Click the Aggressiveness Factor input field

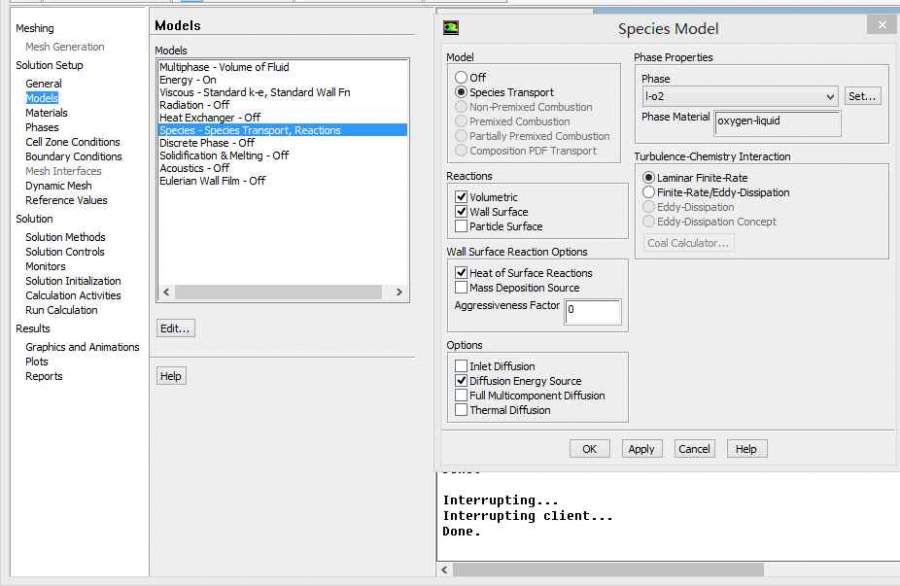tap(592, 311)
